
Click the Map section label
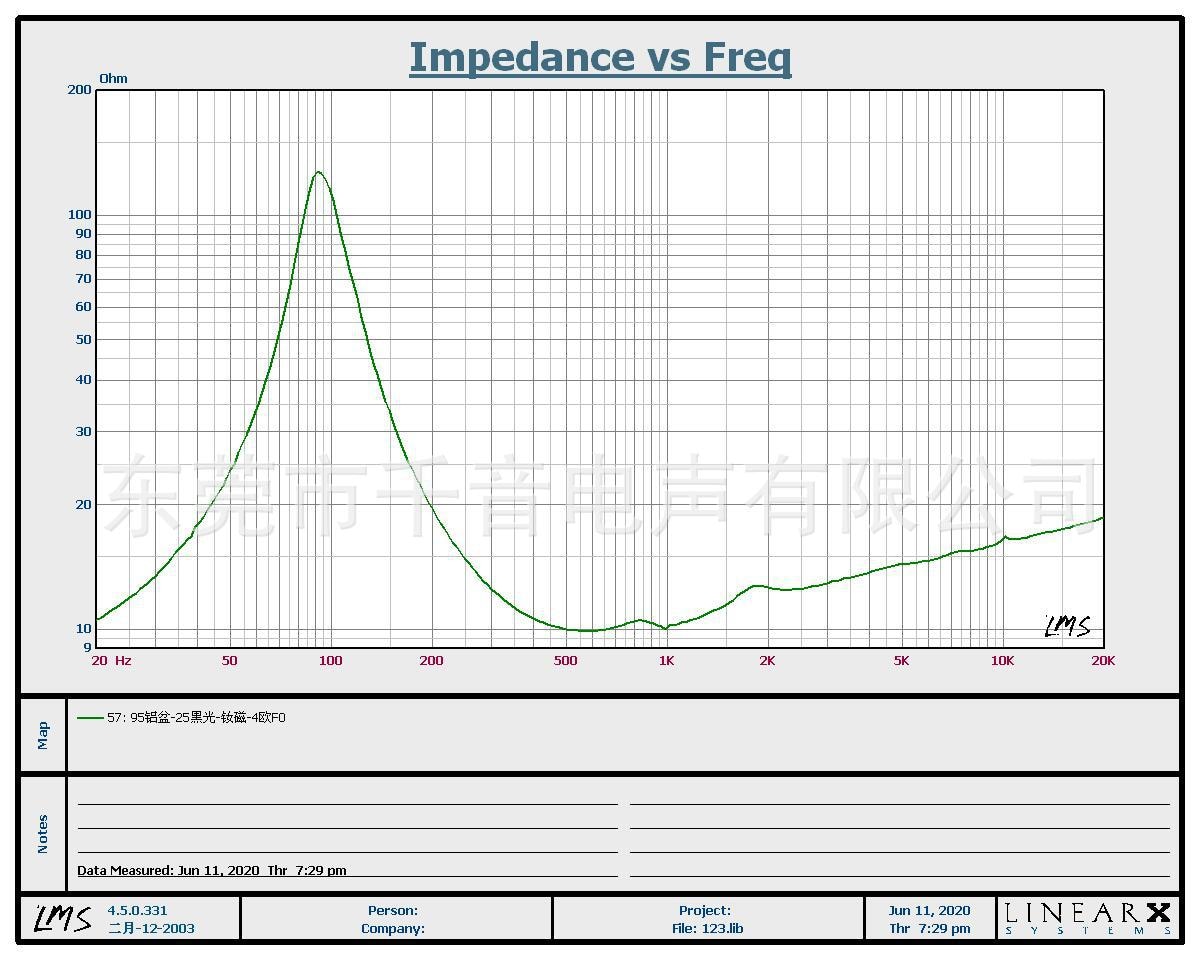[x=42, y=735]
